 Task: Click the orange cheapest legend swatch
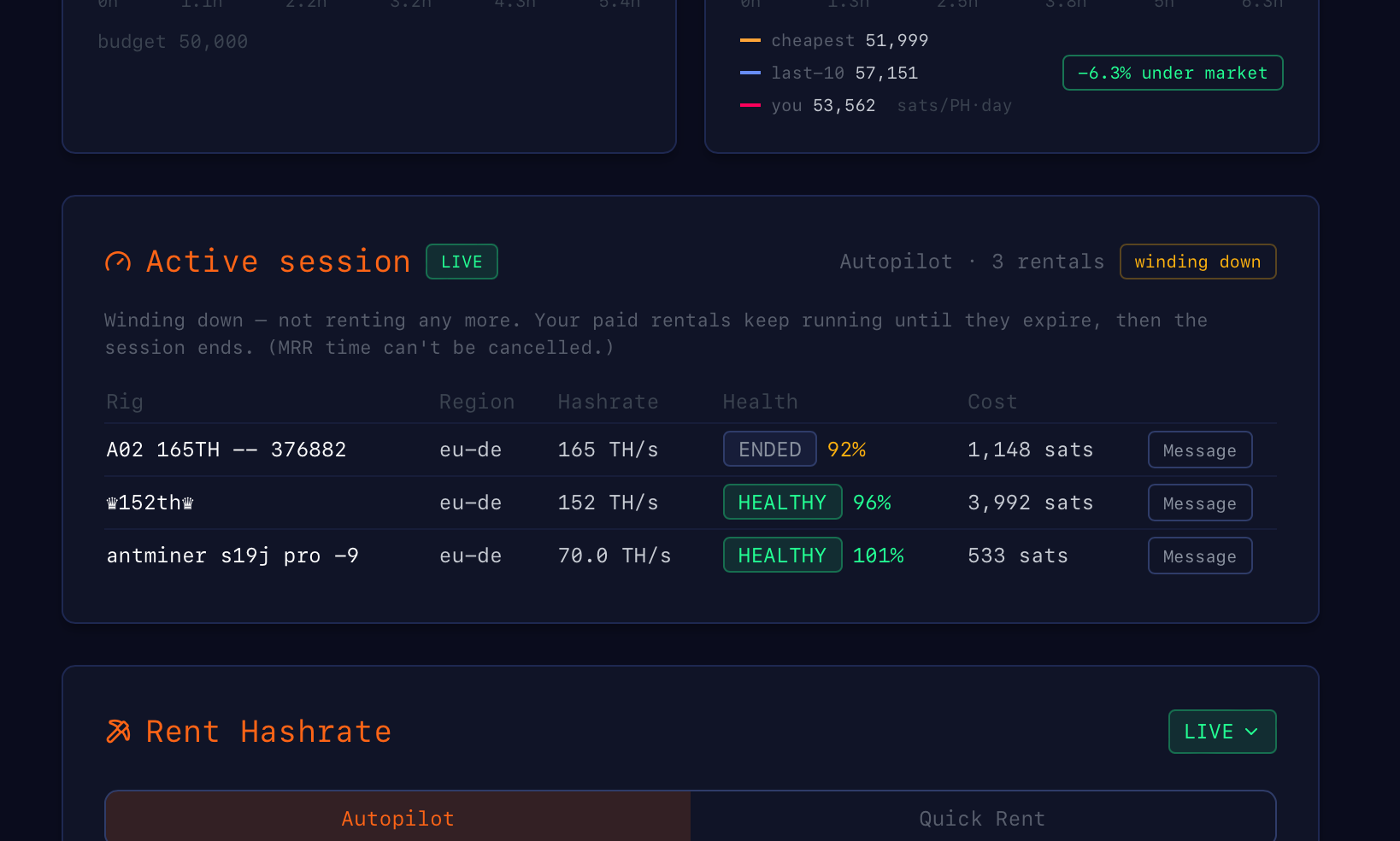(750, 40)
